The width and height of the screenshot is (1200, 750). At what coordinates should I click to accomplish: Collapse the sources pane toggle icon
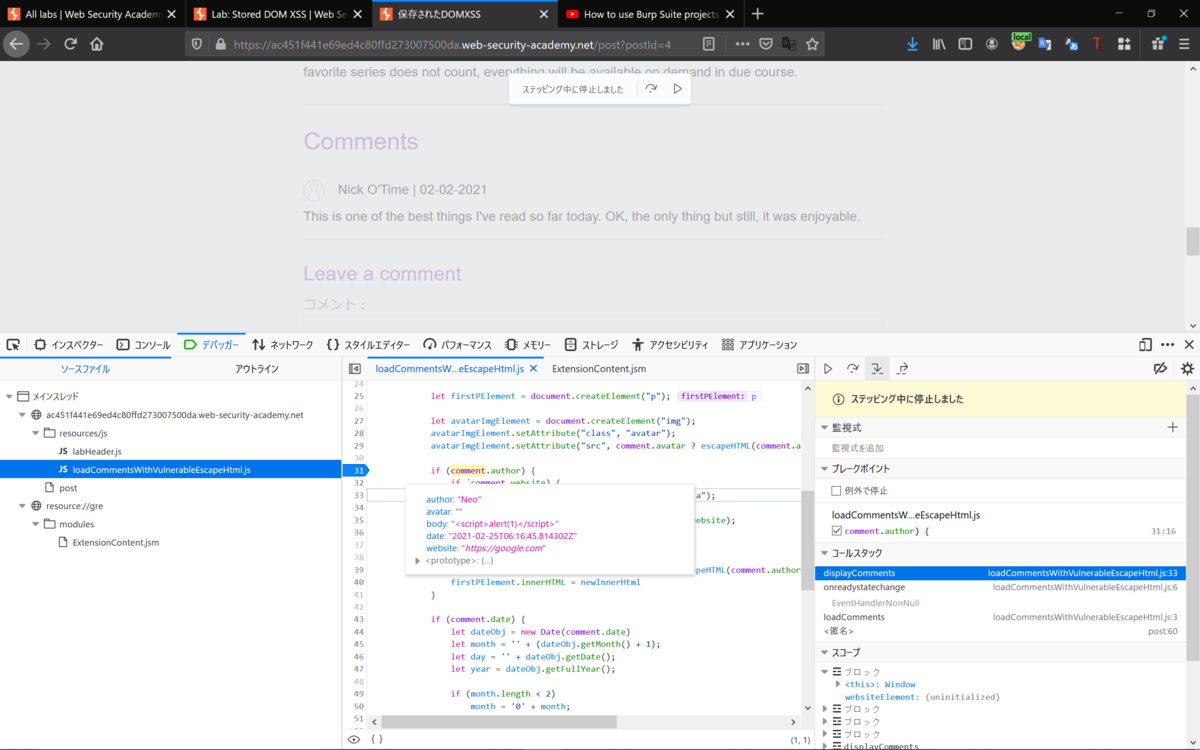pos(354,369)
